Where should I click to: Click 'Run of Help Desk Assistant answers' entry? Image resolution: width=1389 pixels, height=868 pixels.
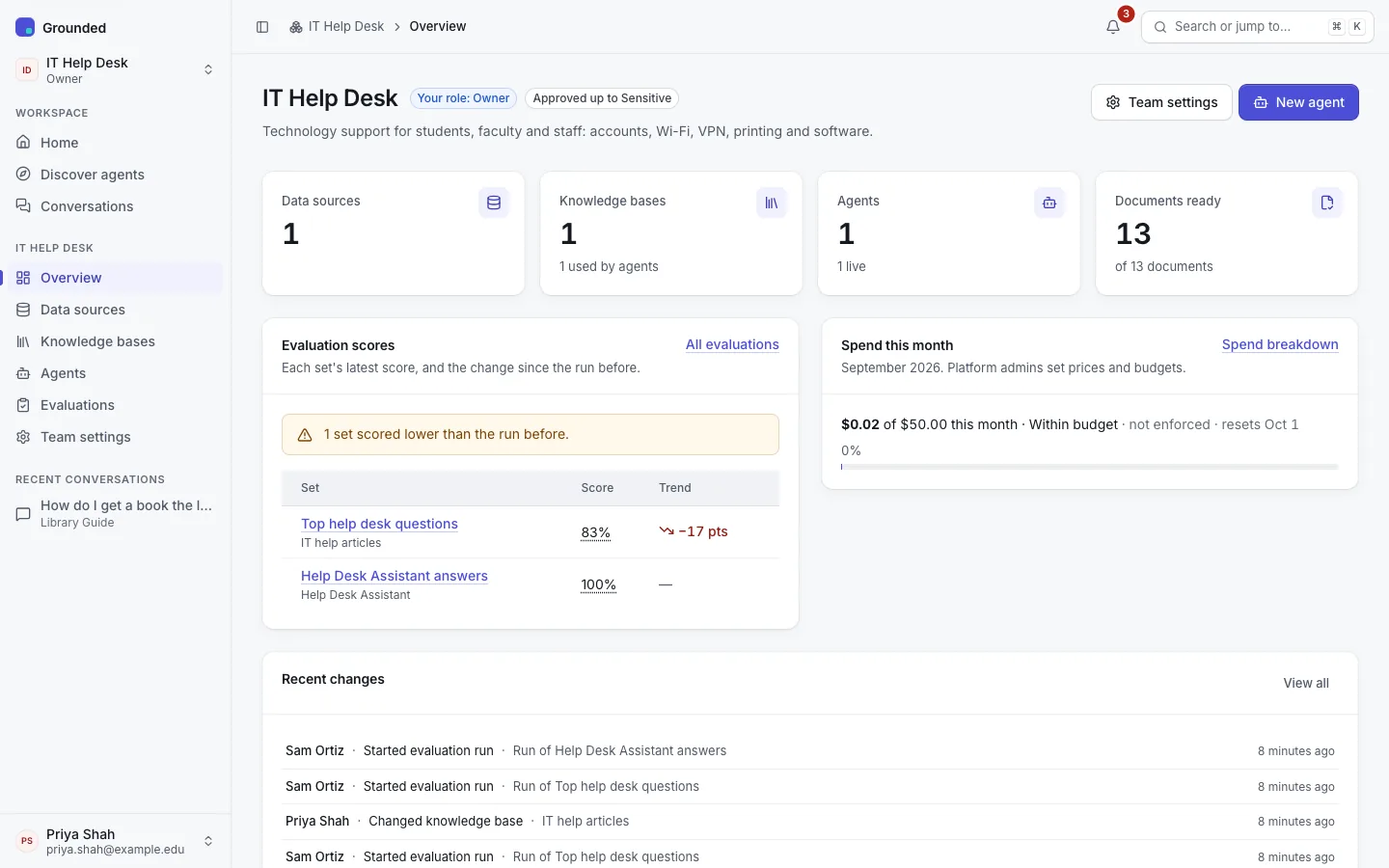coord(619,750)
